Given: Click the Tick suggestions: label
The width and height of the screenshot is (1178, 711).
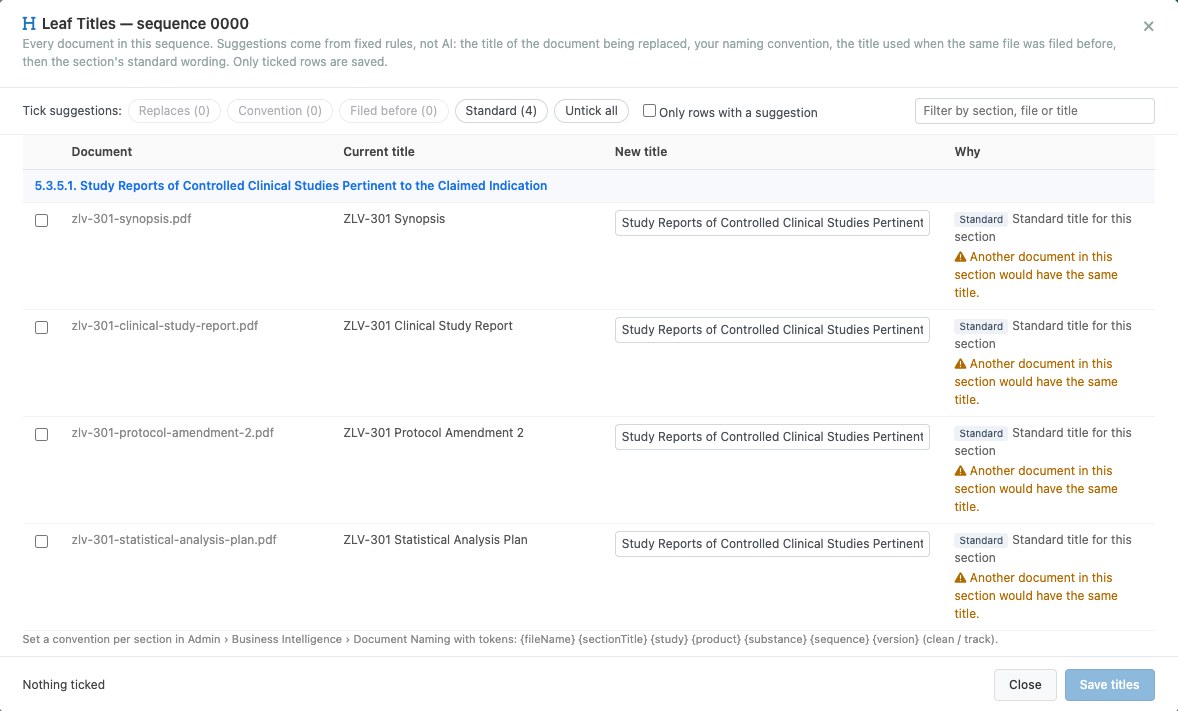Looking at the screenshot, I should 72,111.
